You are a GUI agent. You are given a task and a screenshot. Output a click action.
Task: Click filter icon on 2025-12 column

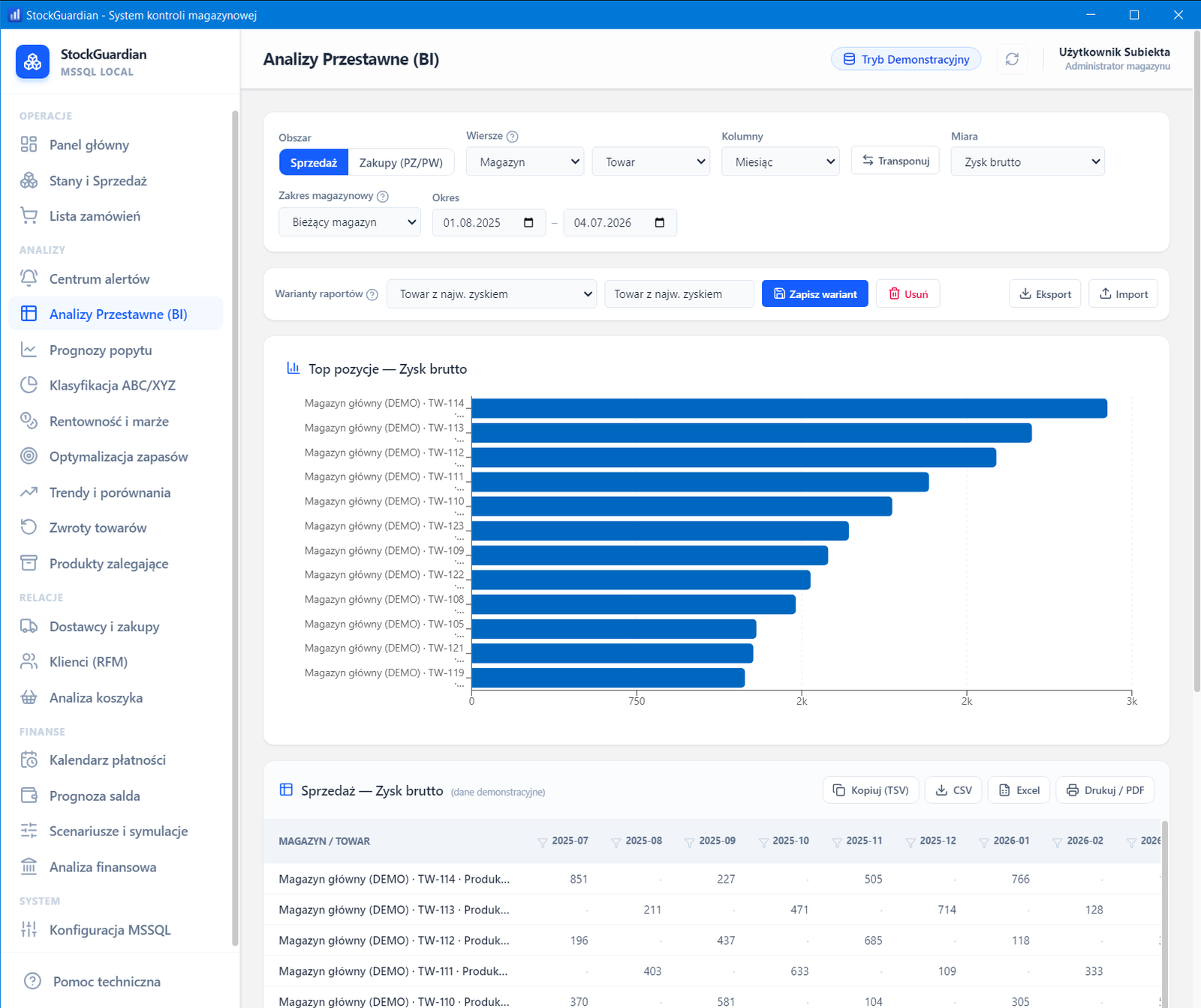(x=911, y=842)
